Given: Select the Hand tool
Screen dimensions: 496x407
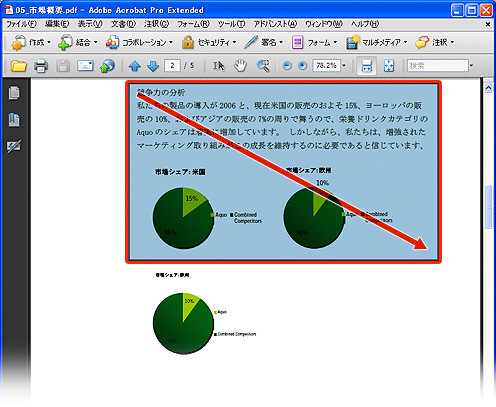Looking at the screenshot, I should click(x=240, y=66).
